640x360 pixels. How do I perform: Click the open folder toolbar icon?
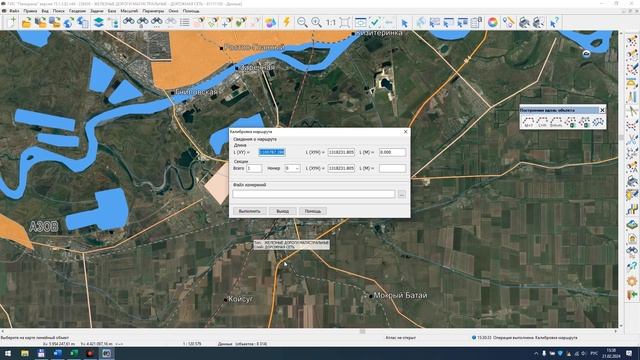point(27,22)
